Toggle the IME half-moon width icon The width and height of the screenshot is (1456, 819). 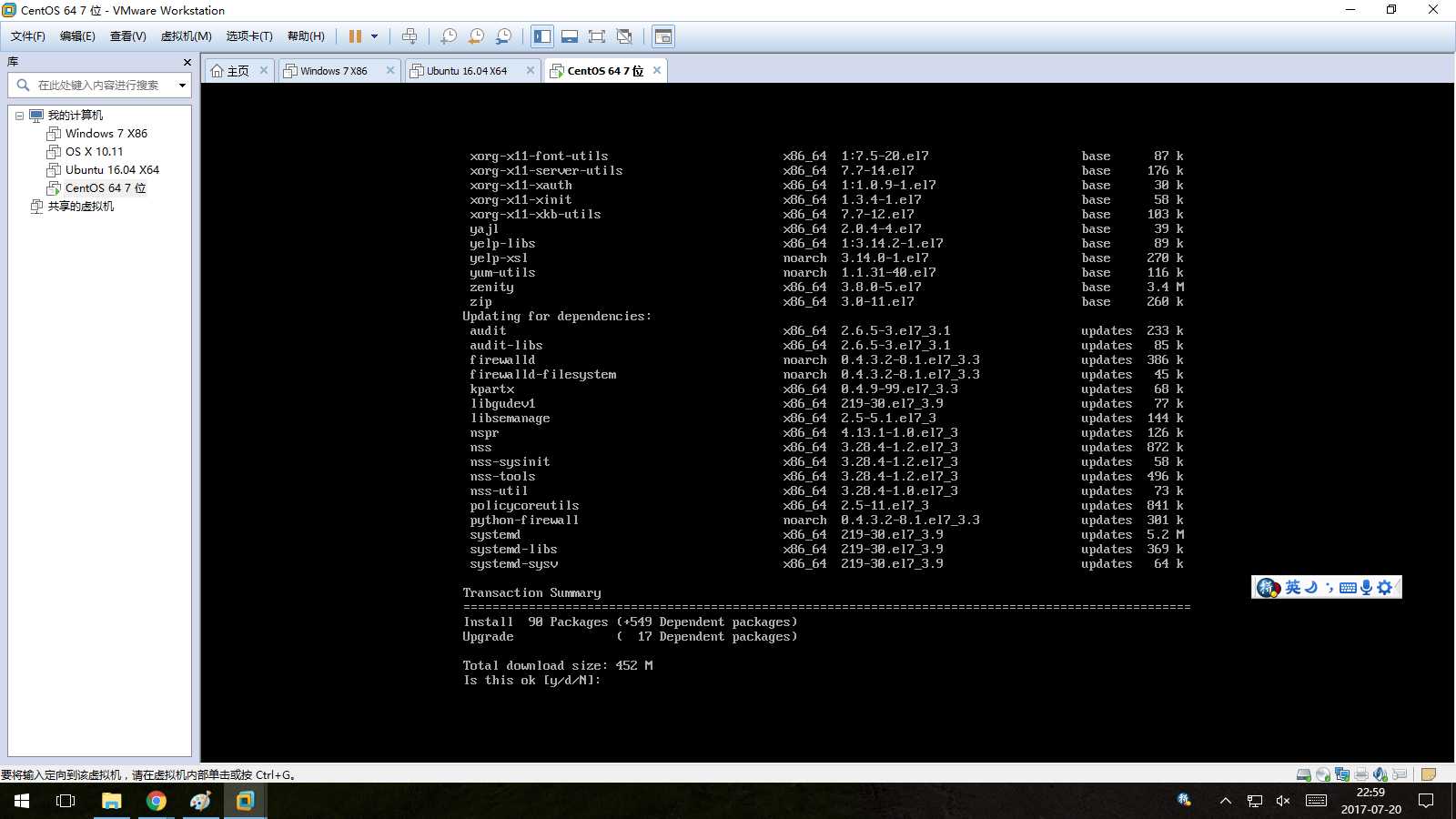(1311, 588)
